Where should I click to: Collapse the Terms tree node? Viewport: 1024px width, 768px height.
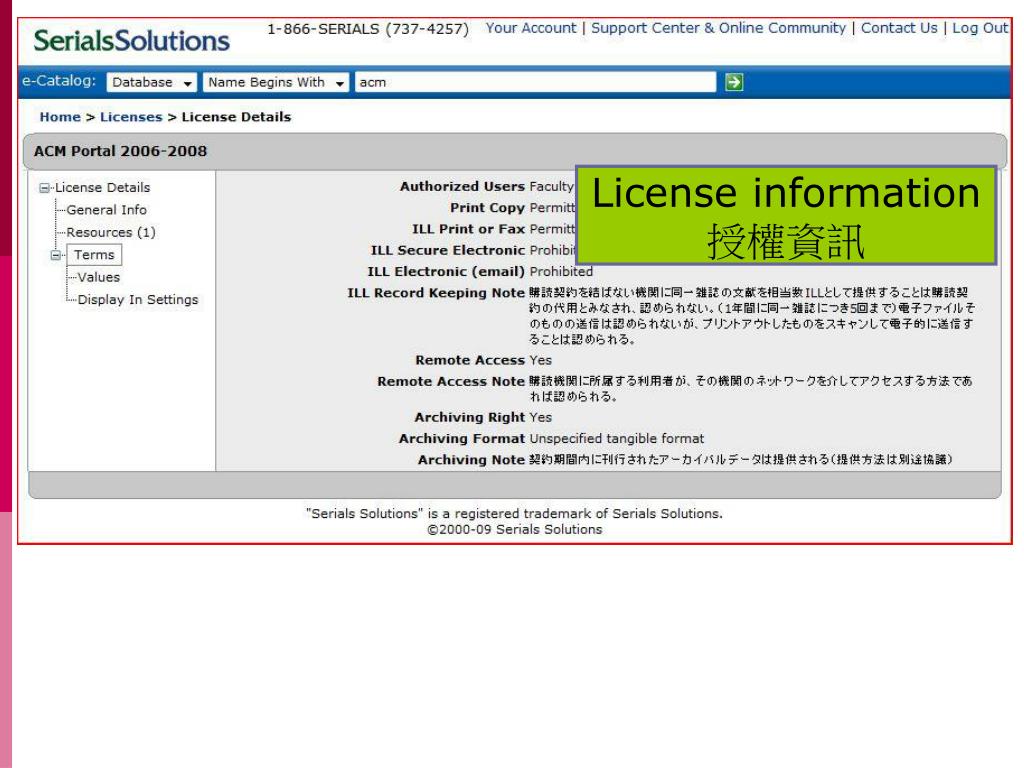tap(56, 255)
